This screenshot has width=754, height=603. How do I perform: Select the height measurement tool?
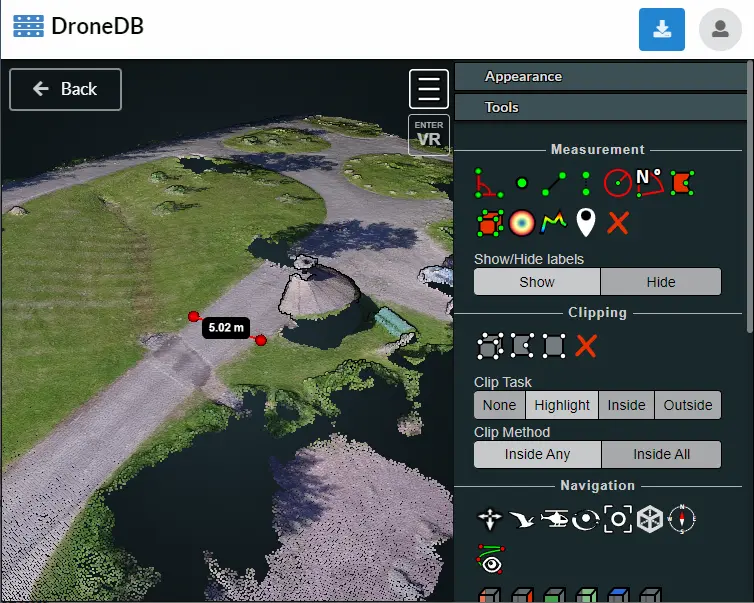585,183
